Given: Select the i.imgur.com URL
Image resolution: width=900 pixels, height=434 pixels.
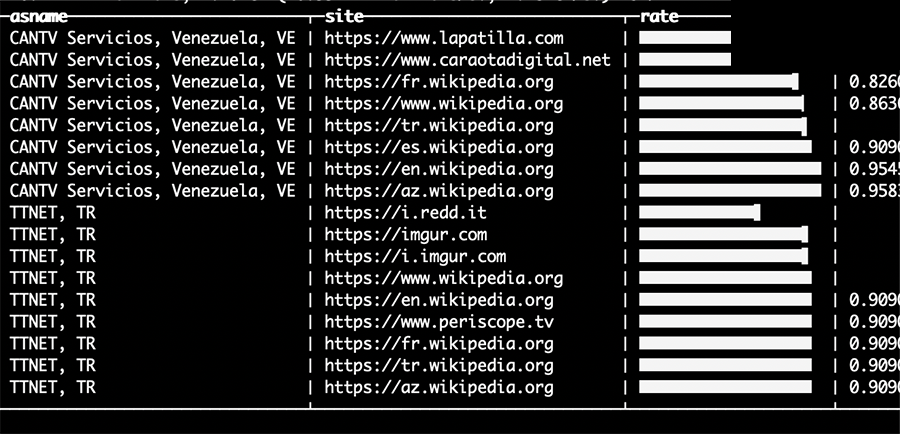Looking at the screenshot, I should 415,257.
